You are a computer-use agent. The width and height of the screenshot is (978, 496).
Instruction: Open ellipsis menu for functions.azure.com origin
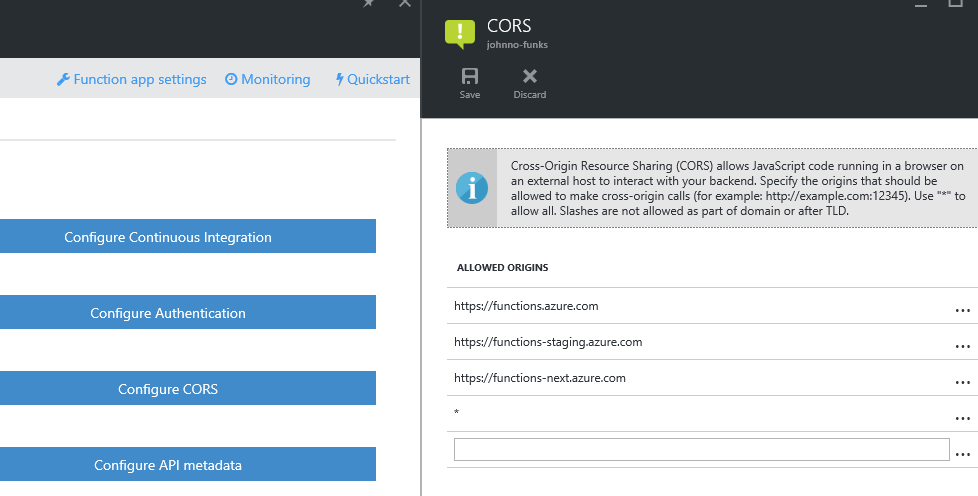point(962,310)
